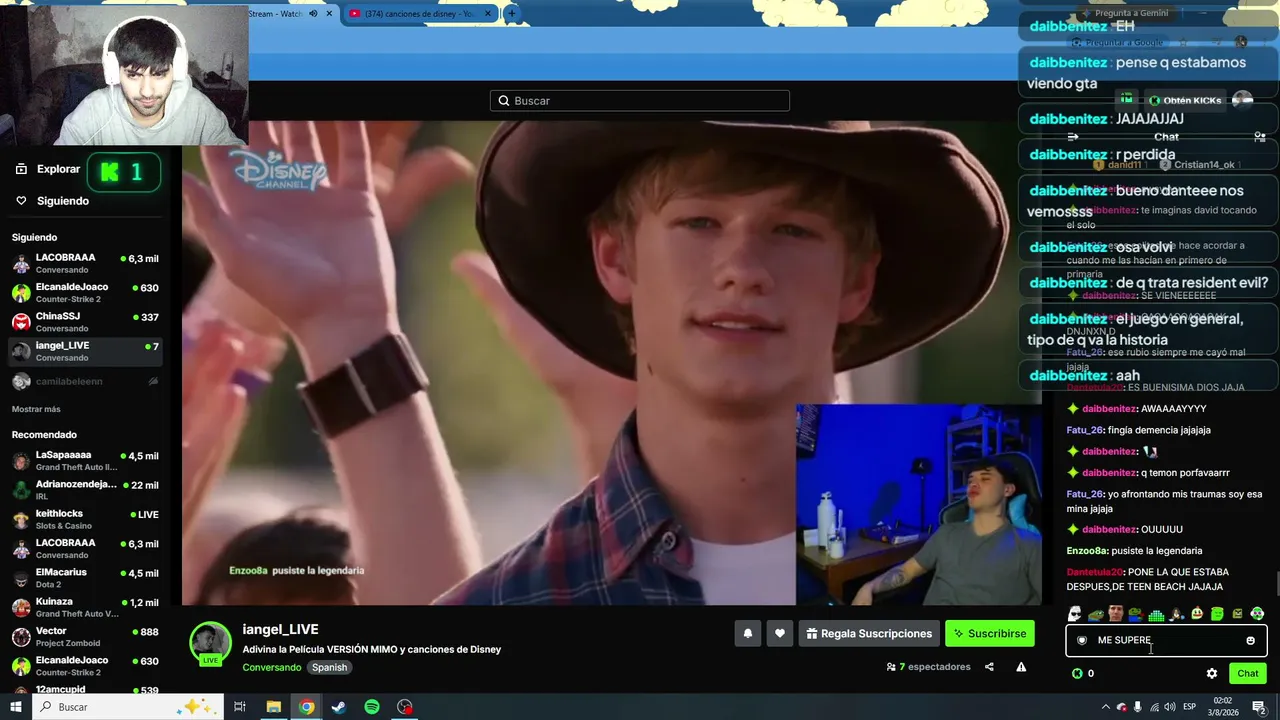1280x720 pixels.
Task: Click the green Suscribirse button
Action: pyautogui.click(x=989, y=633)
